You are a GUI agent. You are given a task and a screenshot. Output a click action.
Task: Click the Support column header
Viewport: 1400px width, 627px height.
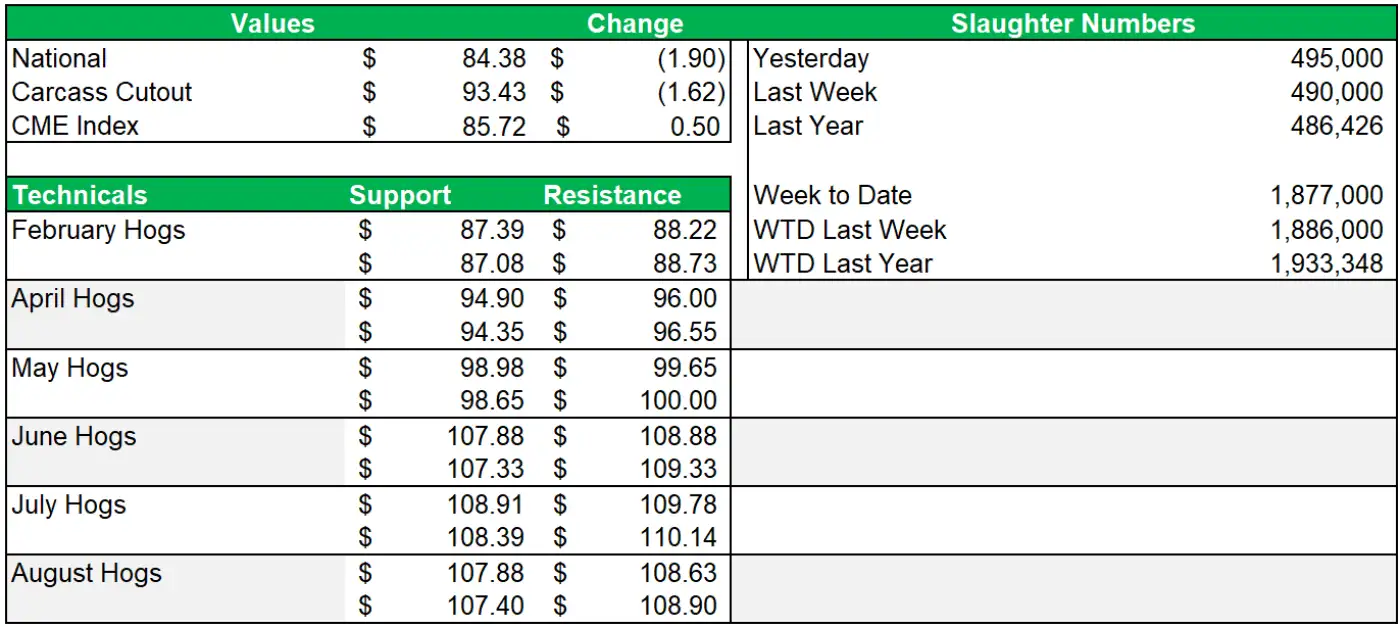coord(400,196)
